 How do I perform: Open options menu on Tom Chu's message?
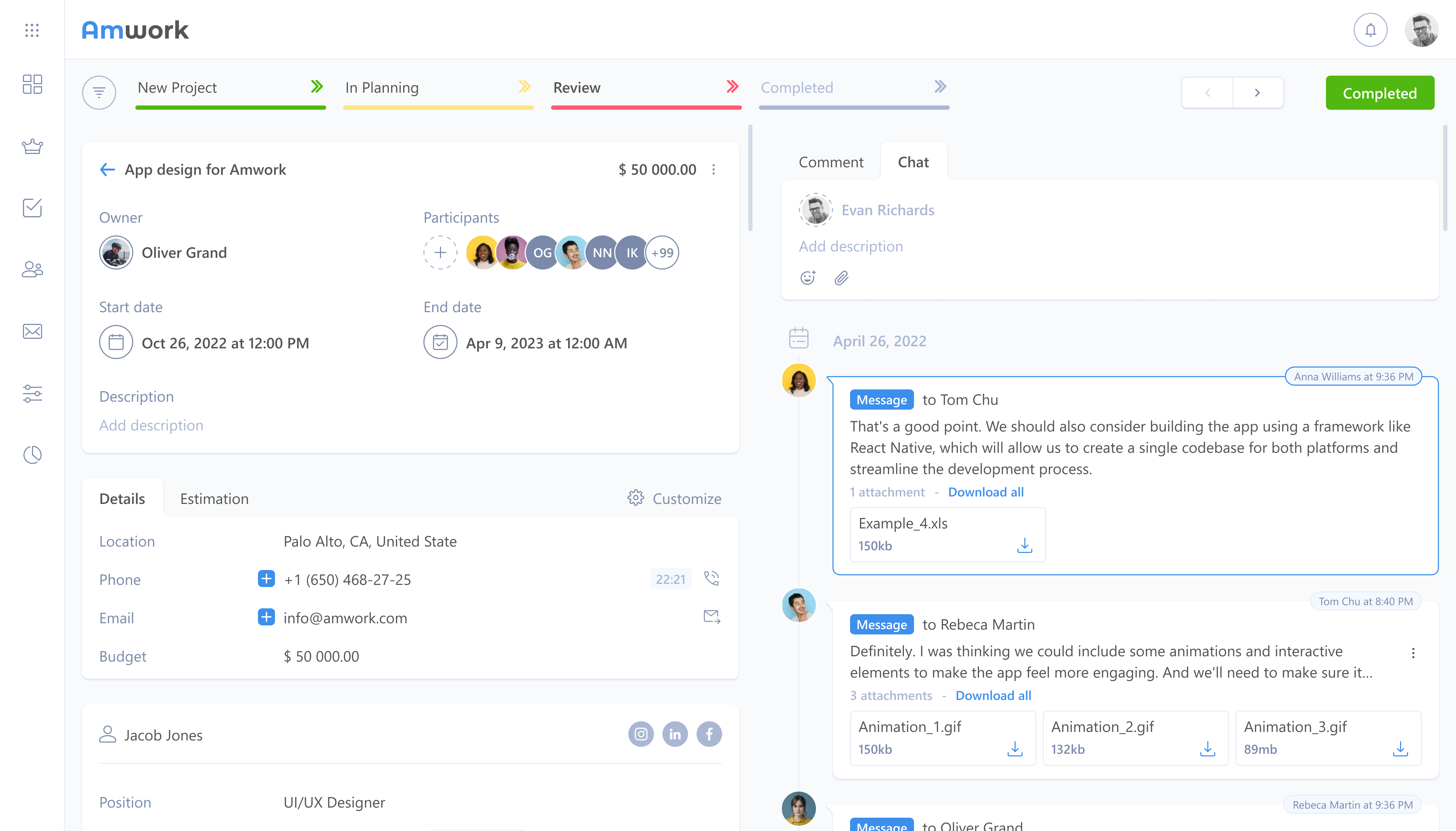(1413, 653)
